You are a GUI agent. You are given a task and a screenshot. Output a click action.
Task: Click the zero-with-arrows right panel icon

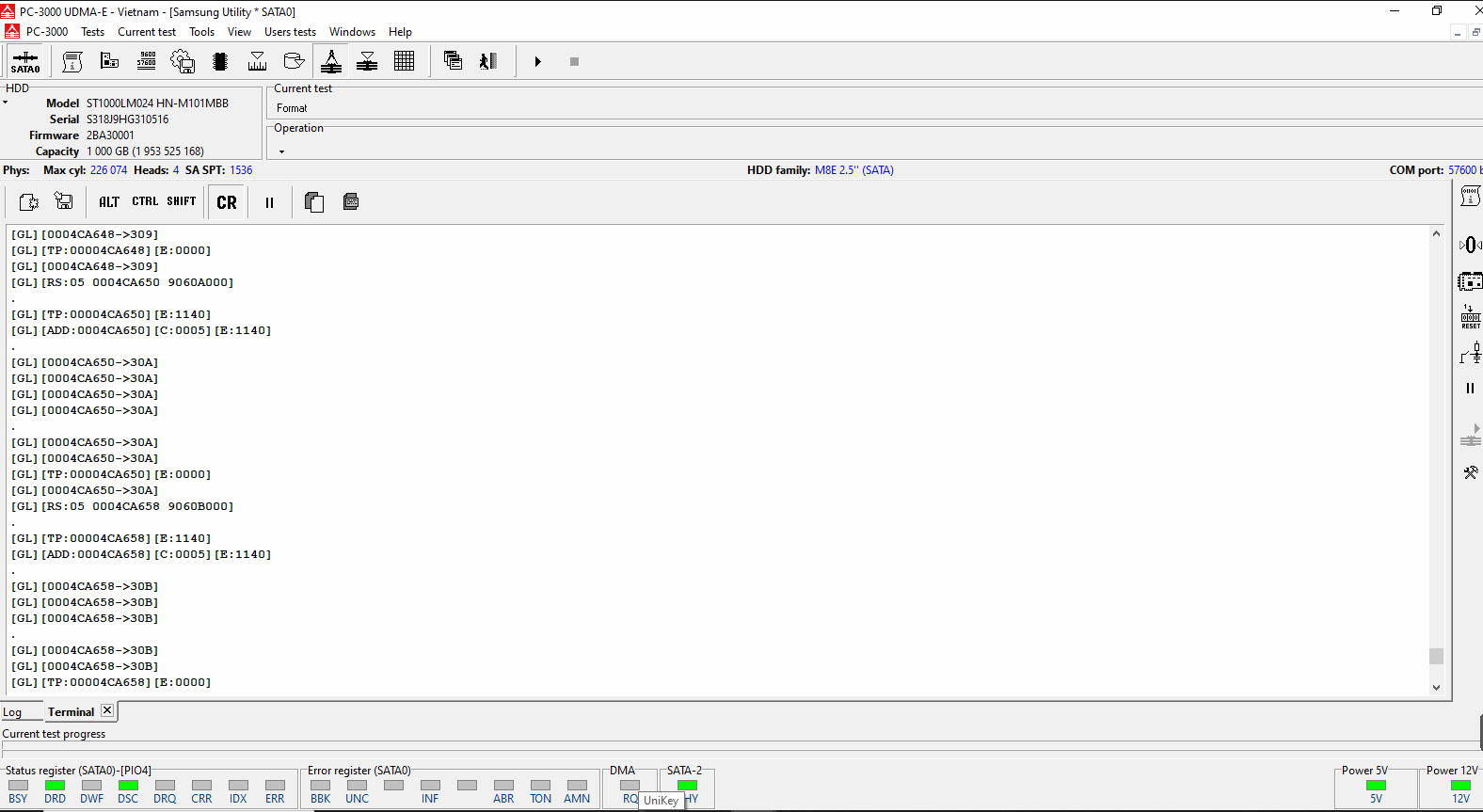(x=1470, y=246)
